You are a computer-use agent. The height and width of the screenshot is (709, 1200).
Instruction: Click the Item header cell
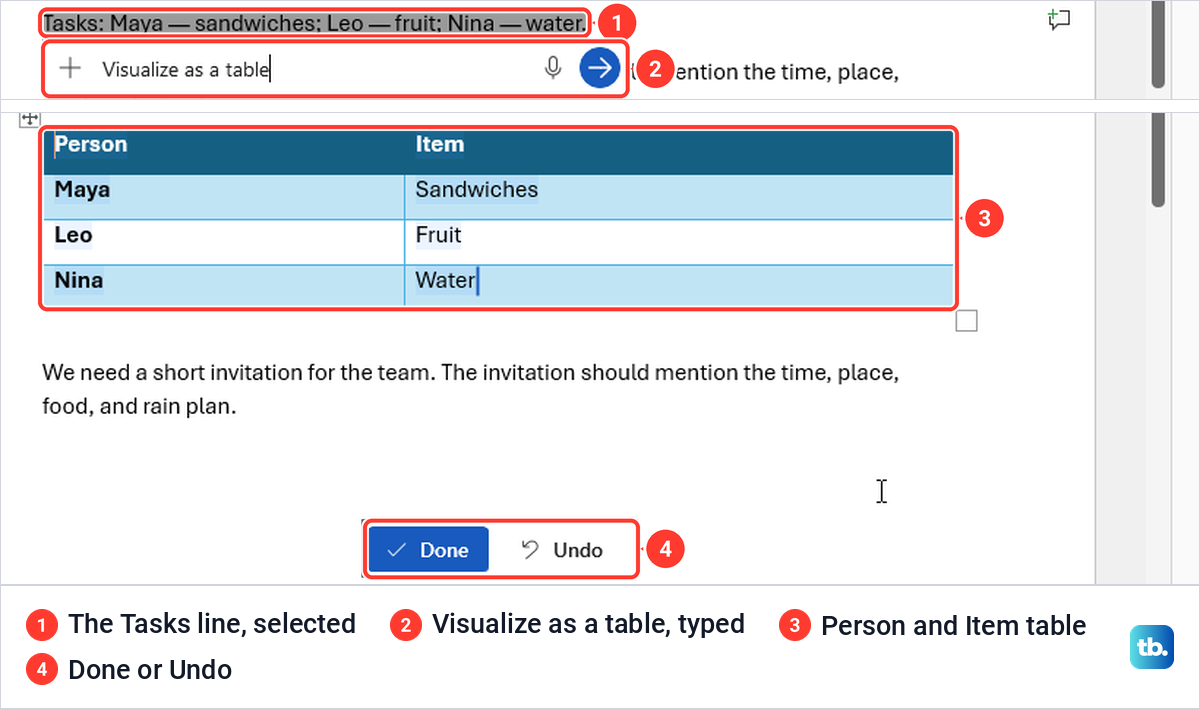(x=679, y=152)
